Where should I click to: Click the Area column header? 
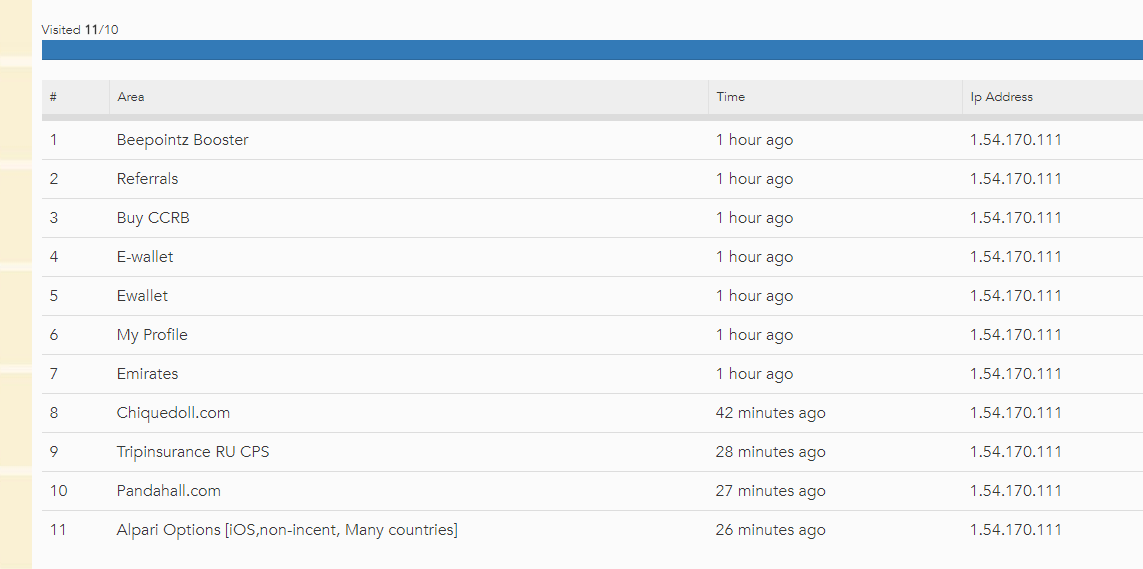point(131,97)
